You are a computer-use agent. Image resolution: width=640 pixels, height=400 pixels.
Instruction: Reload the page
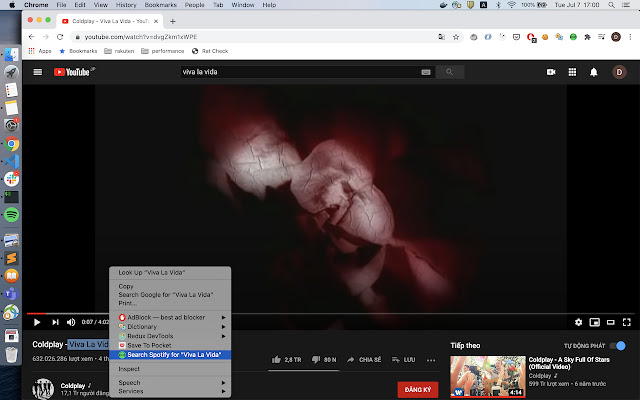pyautogui.click(x=60, y=37)
